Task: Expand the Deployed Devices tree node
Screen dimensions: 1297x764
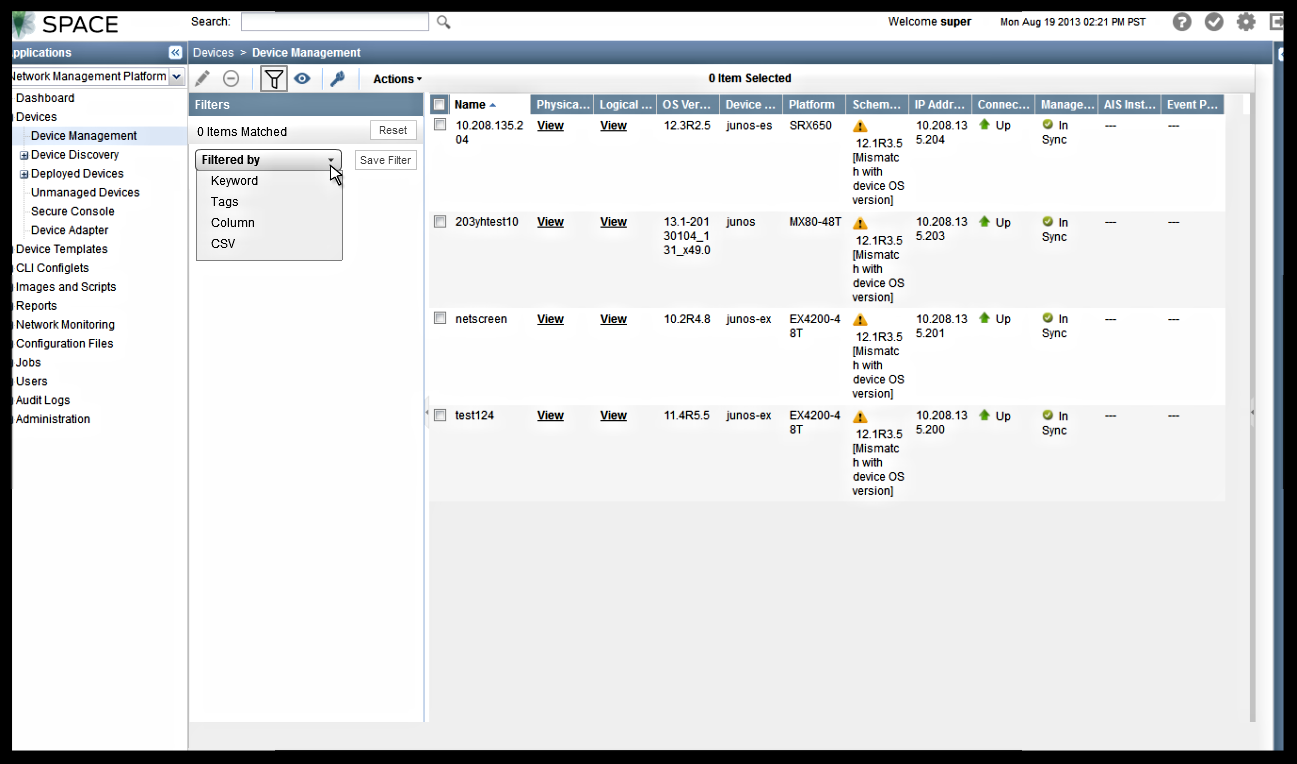Action: (x=24, y=174)
